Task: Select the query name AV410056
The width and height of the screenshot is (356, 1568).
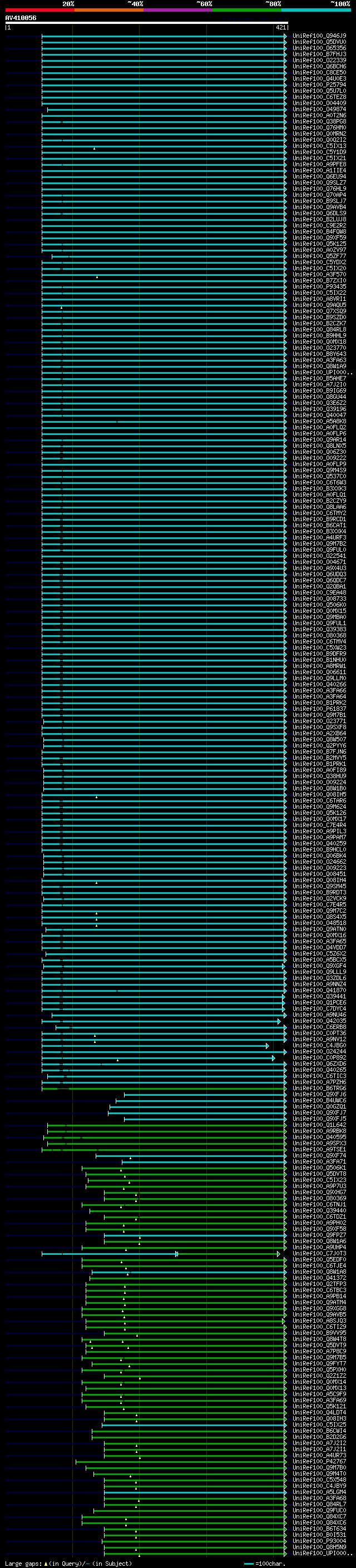Action: pyautogui.click(x=21, y=18)
